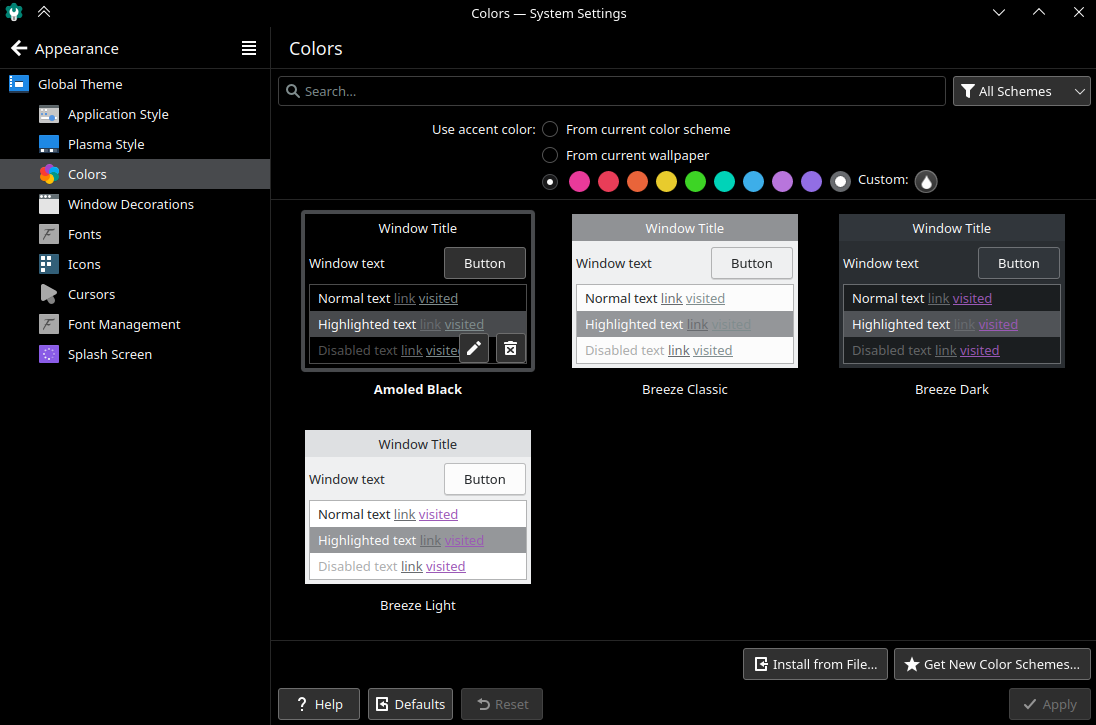Pick the orange accent color swatch
Viewport: 1096px width, 725px height.
click(637, 182)
